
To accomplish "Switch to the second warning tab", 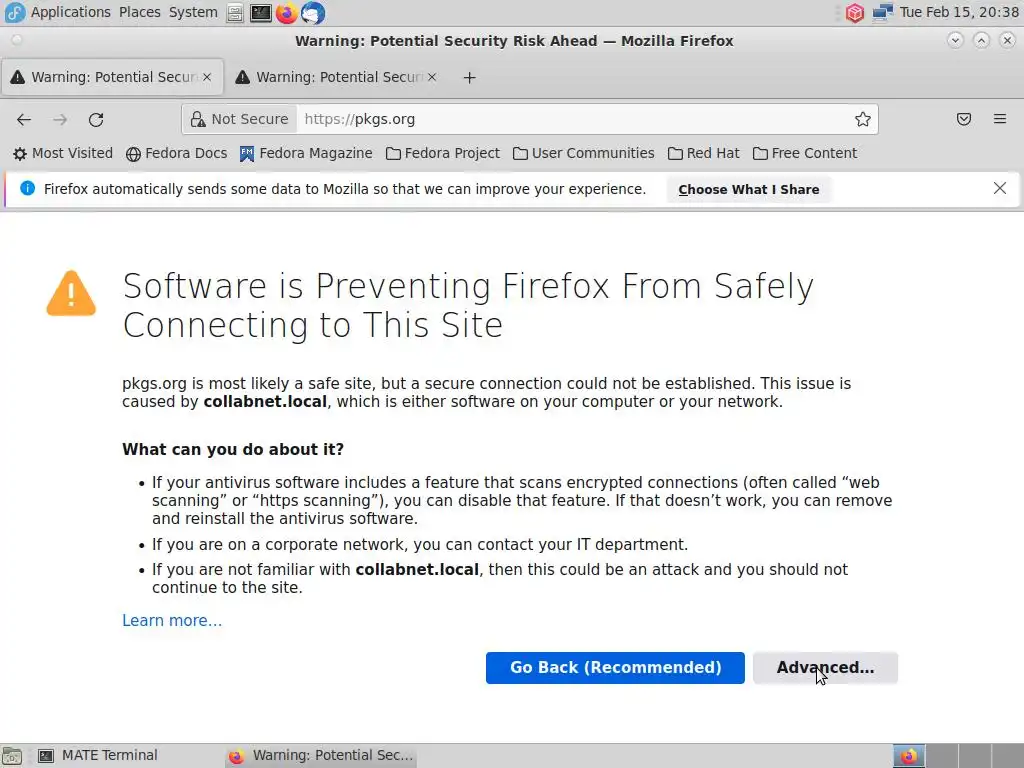I will pos(330,77).
